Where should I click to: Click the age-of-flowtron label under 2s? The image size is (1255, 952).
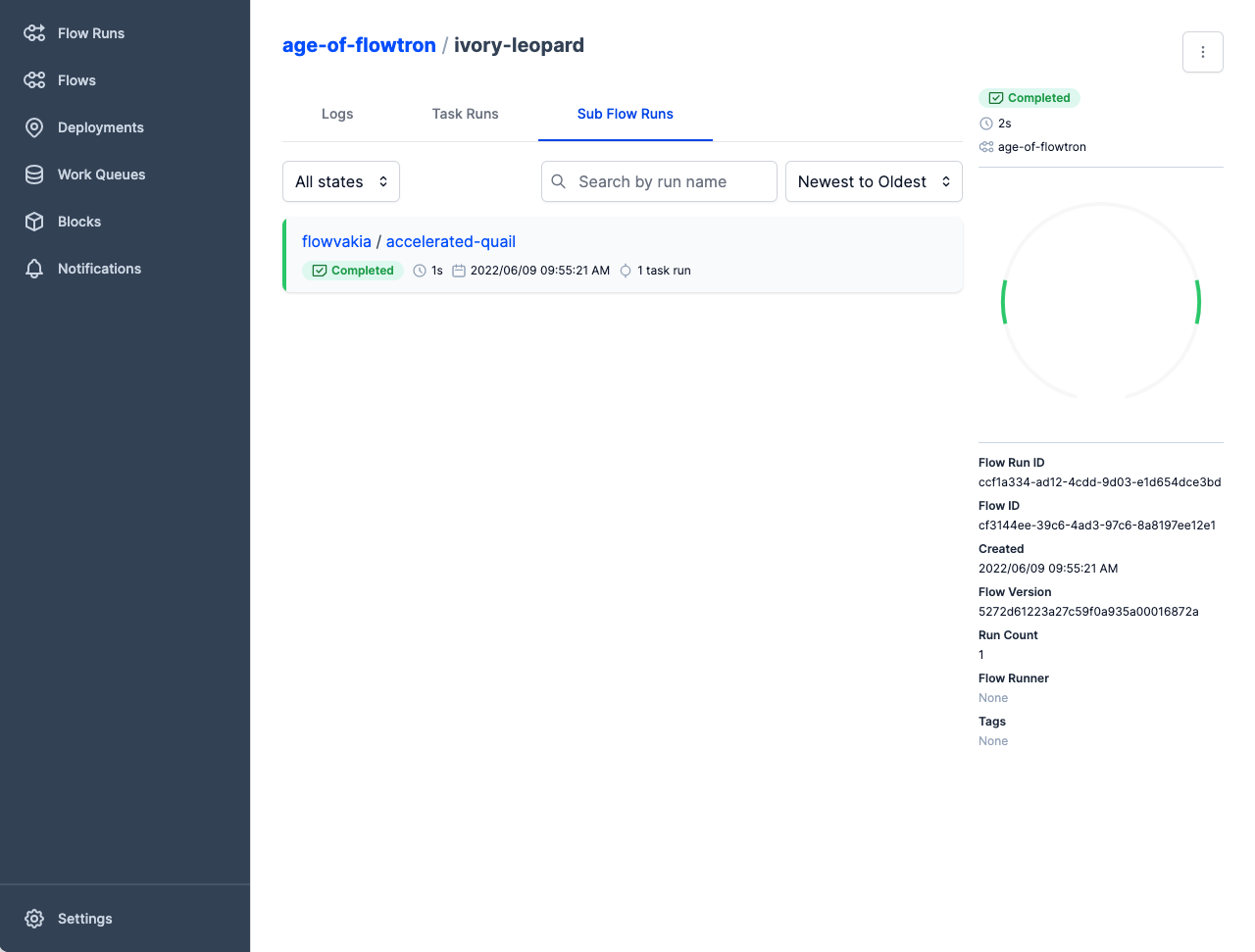(x=1042, y=147)
